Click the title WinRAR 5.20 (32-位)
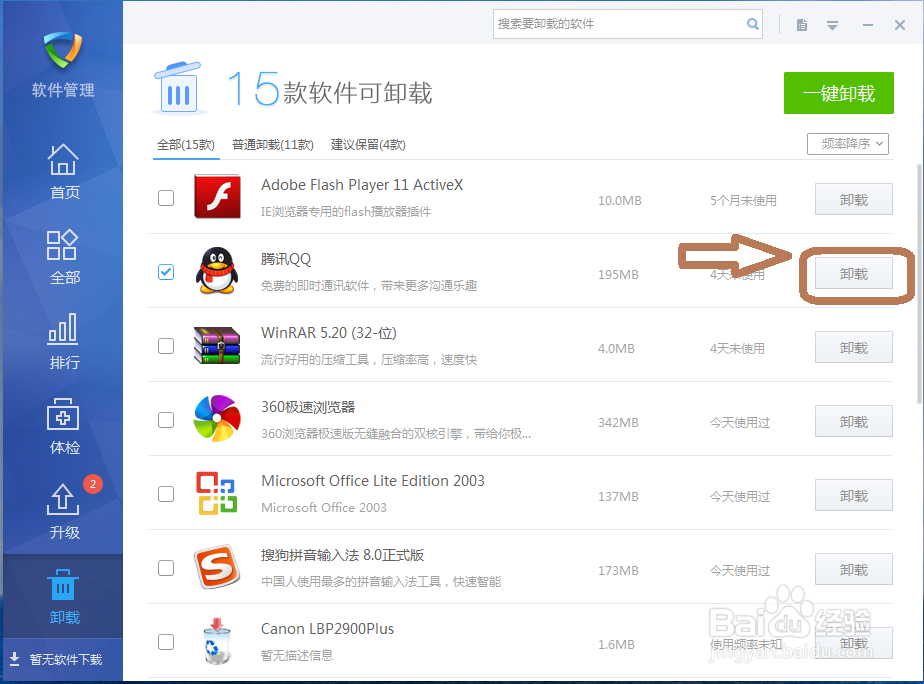The image size is (924, 684). 329,333
